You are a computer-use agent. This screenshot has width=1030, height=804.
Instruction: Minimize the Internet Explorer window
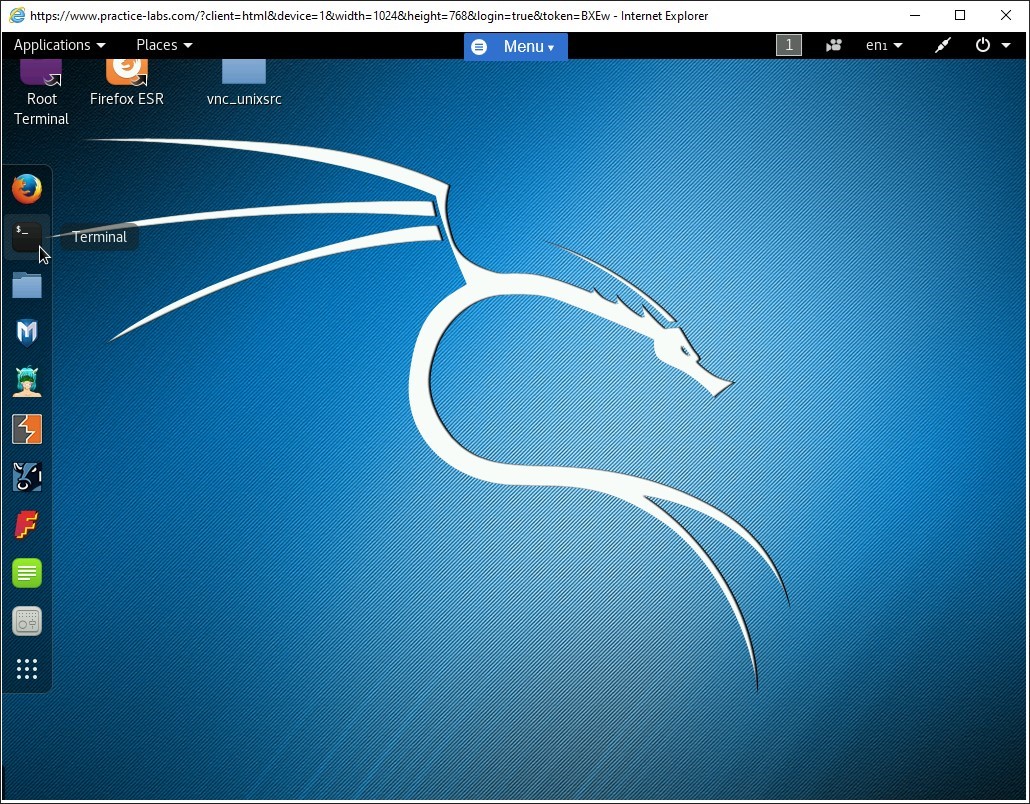(915, 15)
